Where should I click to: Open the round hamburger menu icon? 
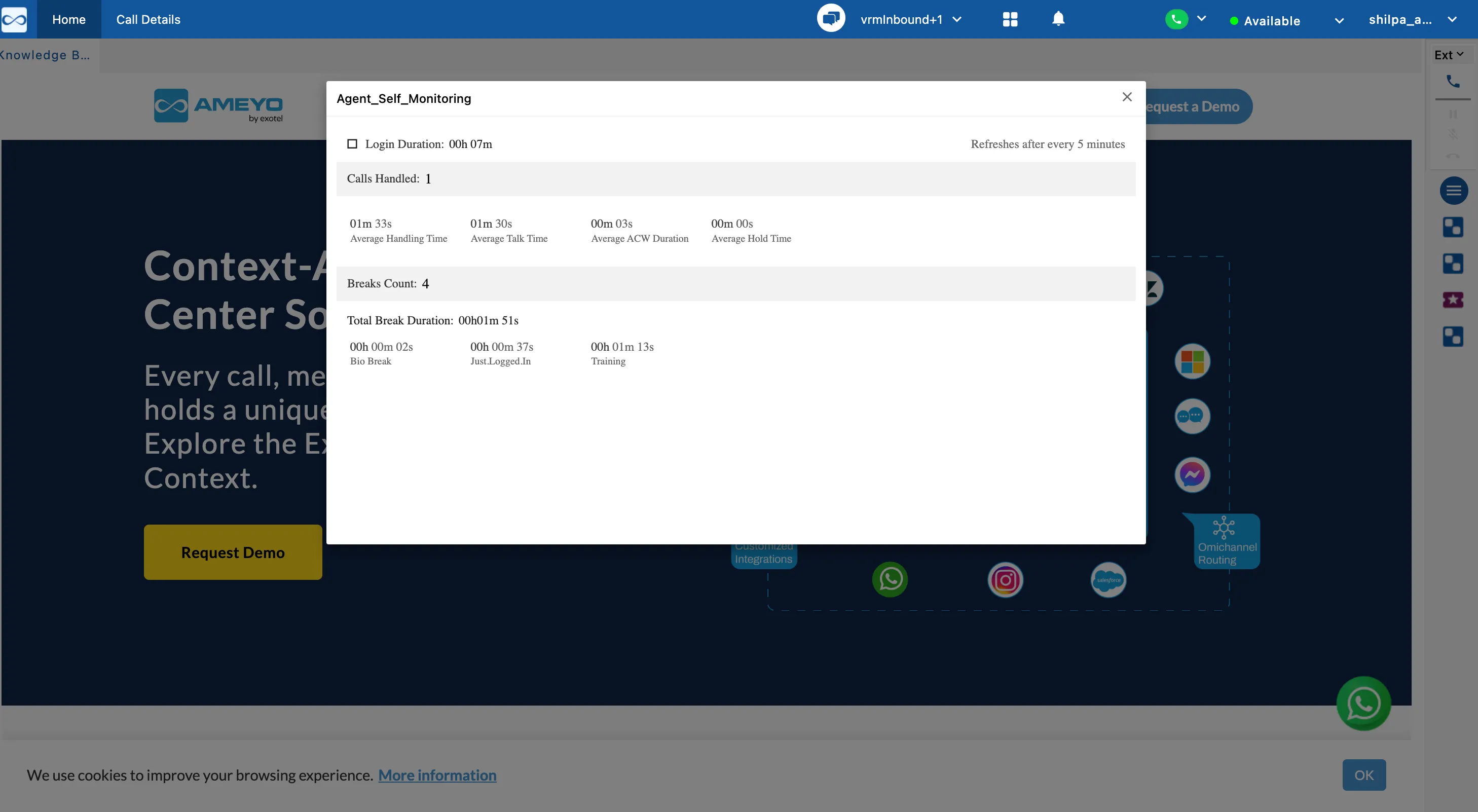(1453, 191)
